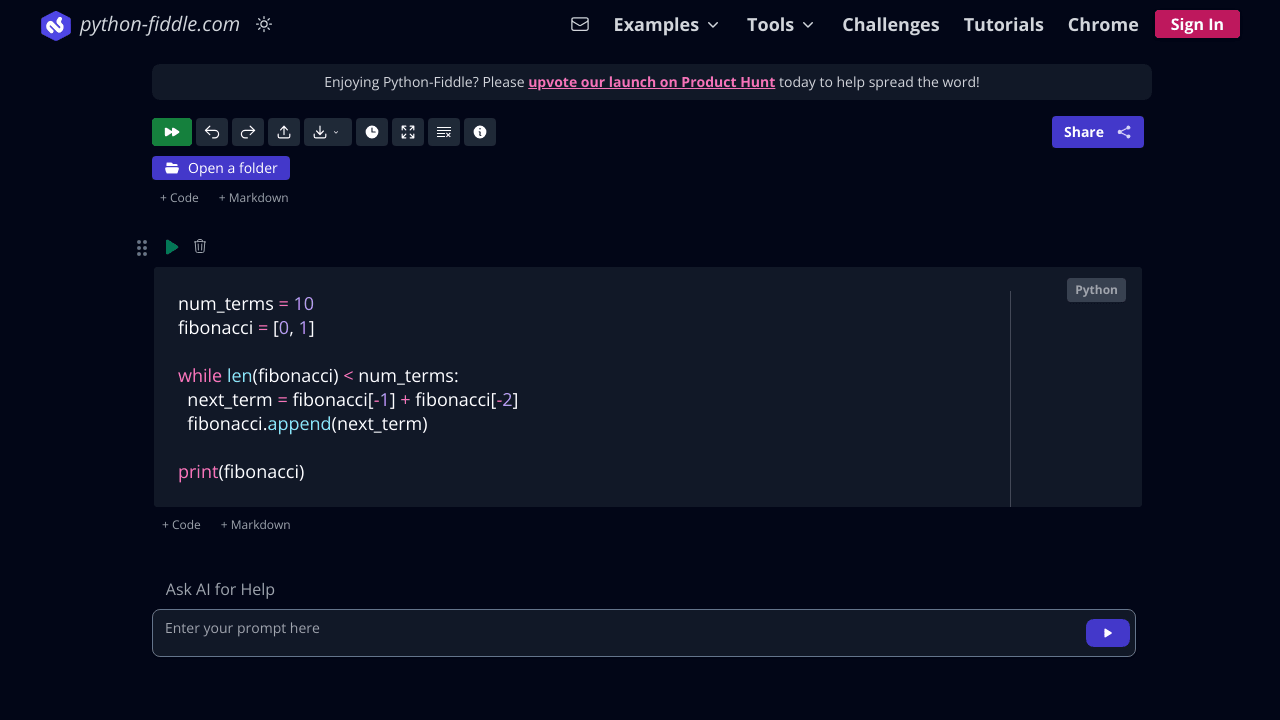Enter fullscreen with expand icon
The height and width of the screenshot is (720, 1280).
(x=408, y=132)
